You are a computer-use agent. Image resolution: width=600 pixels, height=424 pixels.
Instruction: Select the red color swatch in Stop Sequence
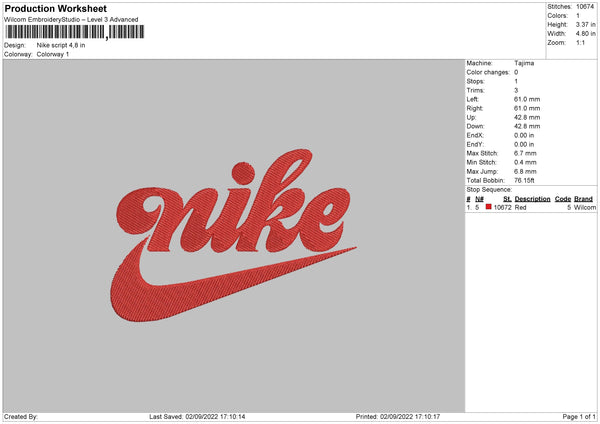click(x=489, y=207)
